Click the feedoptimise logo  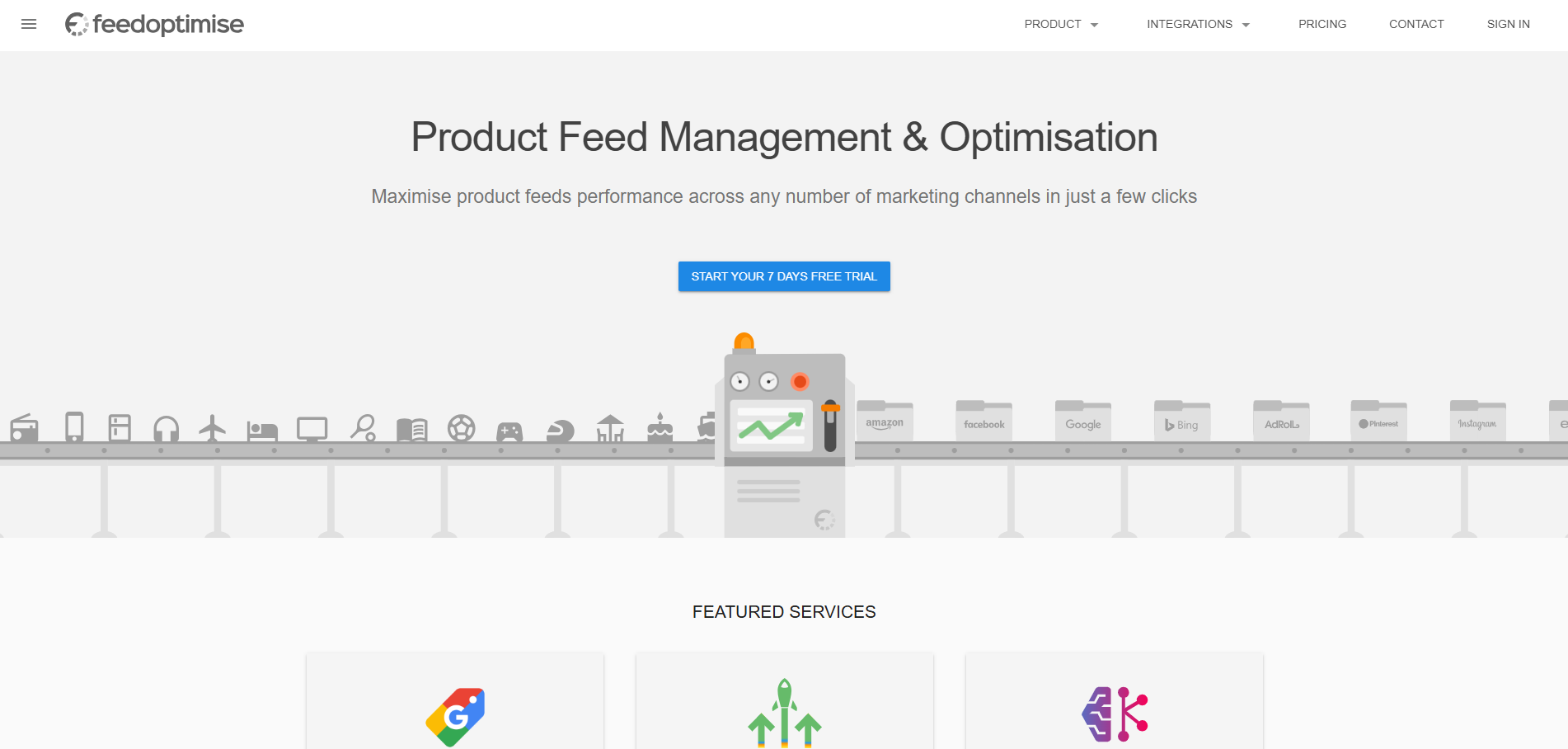coord(154,24)
